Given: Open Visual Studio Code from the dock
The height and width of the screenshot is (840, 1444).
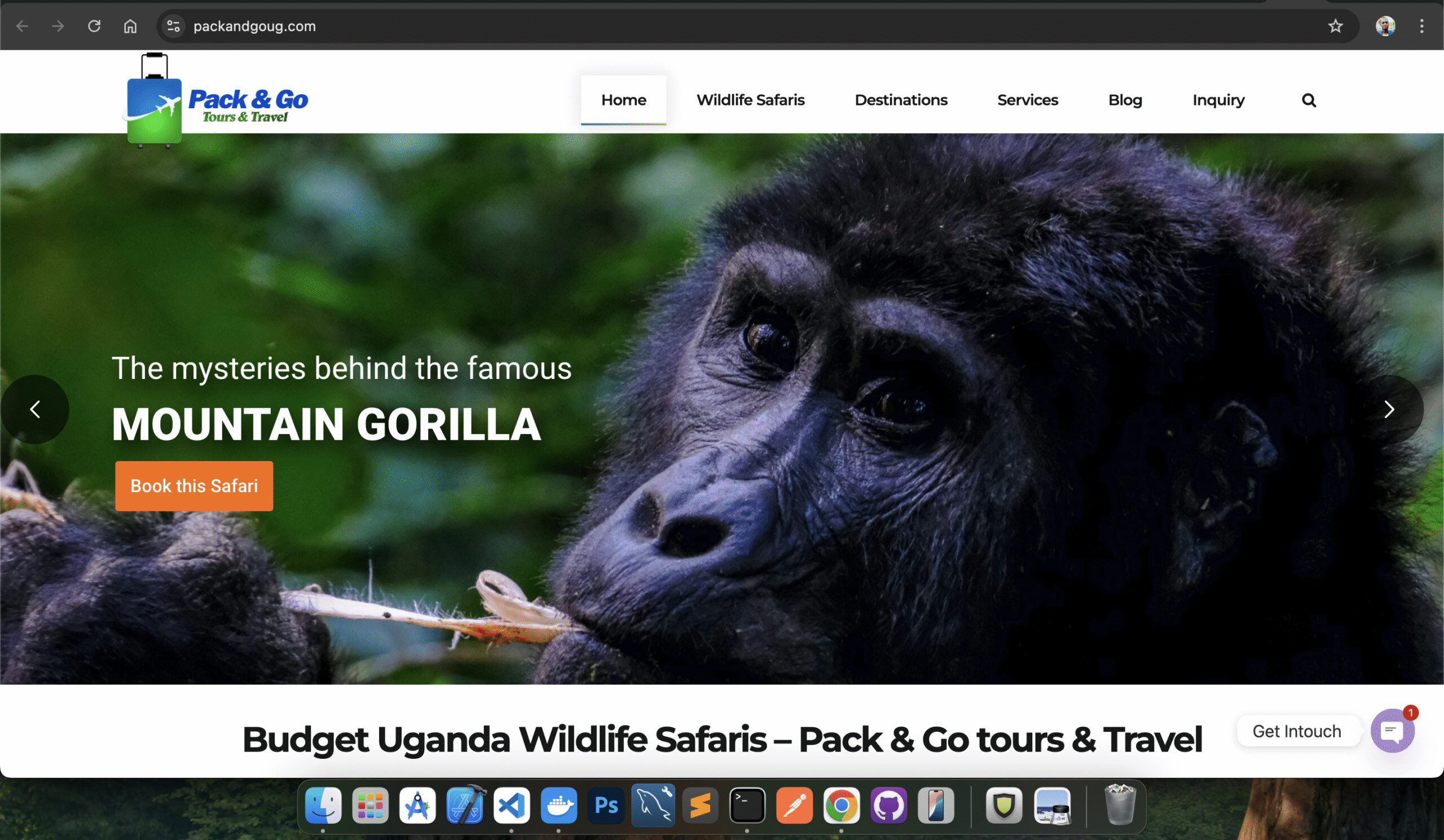Looking at the screenshot, I should point(511,806).
